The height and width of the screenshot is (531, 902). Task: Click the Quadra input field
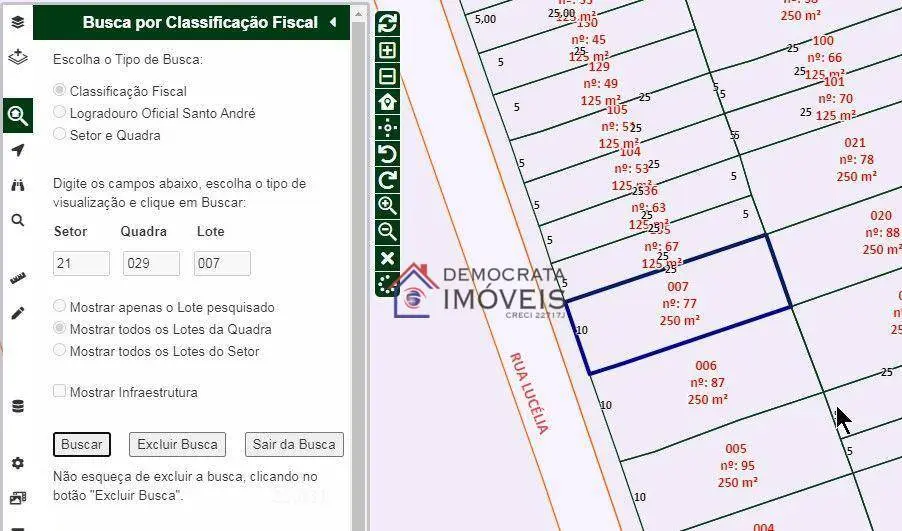click(150, 263)
